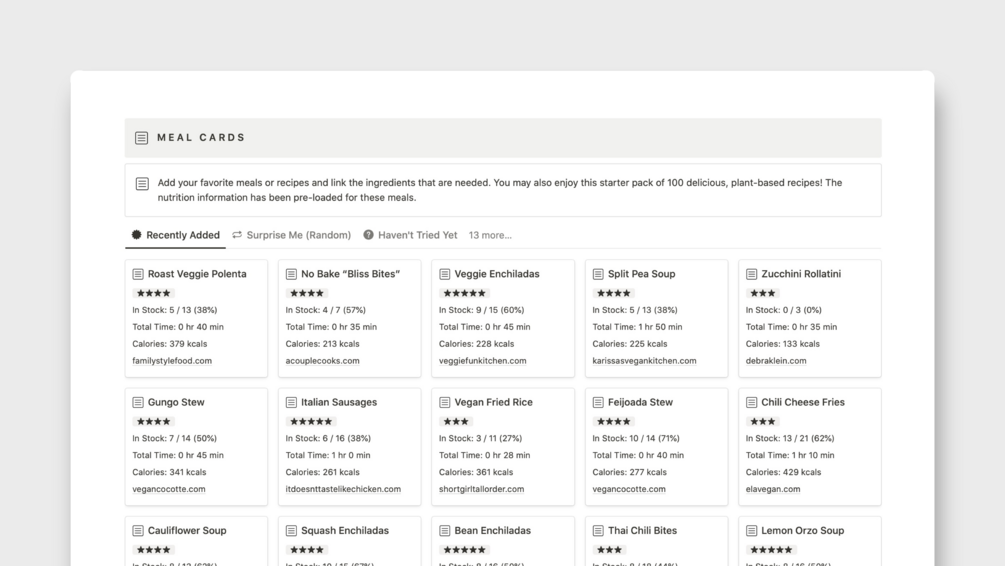Open the itdoesnttastelikechicken.com source link
Viewport: 1005px width, 566px height.
click(x=343, y=488)
